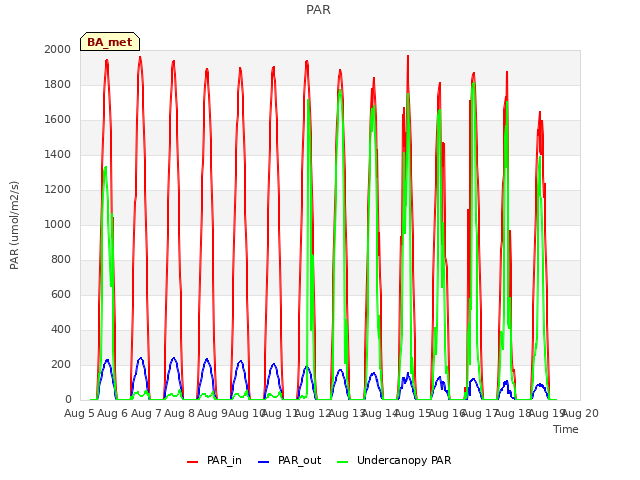Click the Aug 20 x-axis tick label
The width and height of the screenshot is (640, 480).
pos(580,413)
